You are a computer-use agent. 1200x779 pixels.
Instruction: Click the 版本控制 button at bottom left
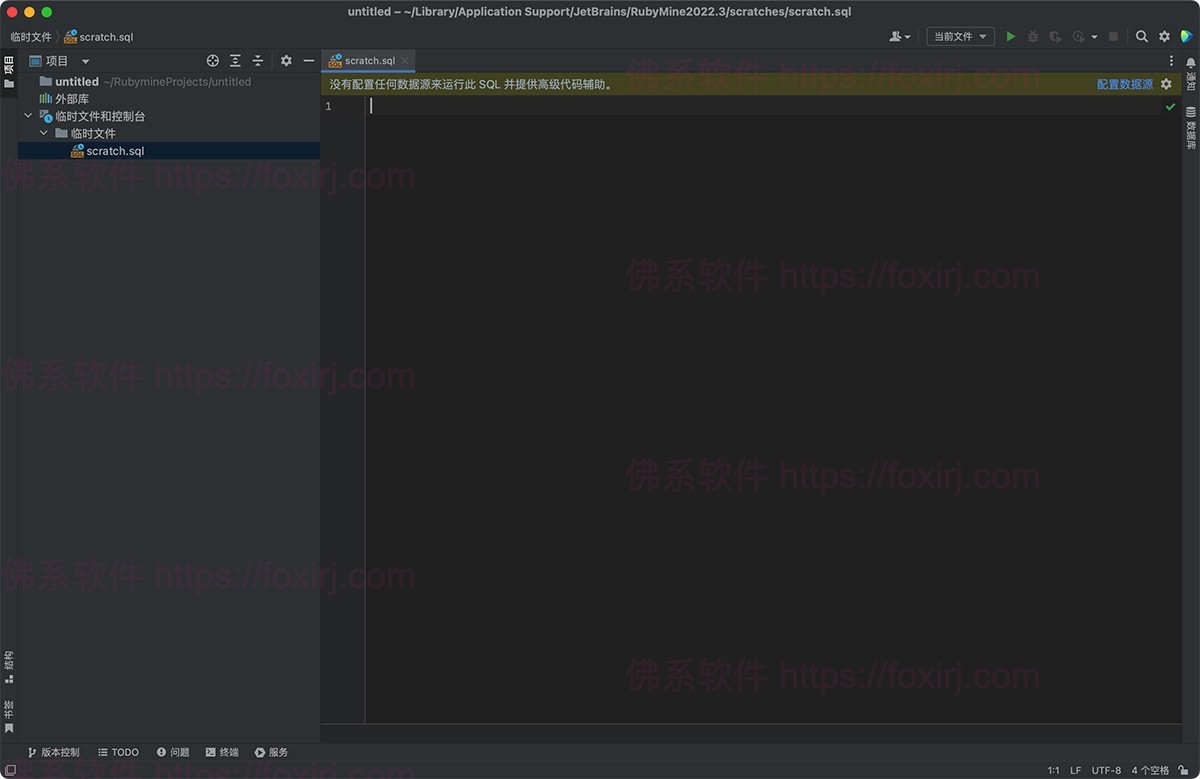click(x=53, y=752)
